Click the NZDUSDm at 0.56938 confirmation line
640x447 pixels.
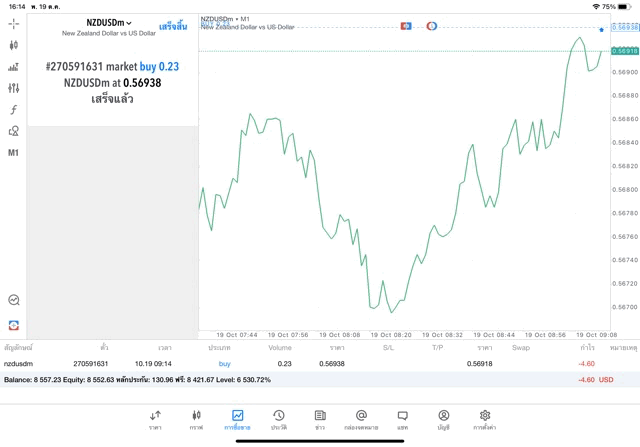coord(112,83)
